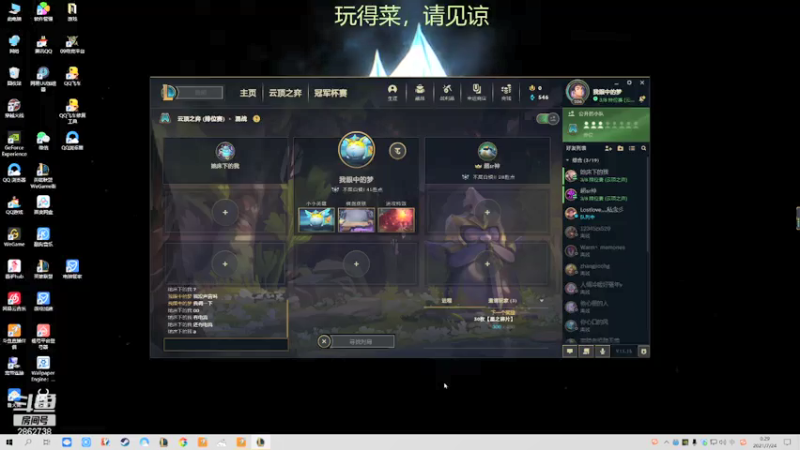The height and width of the screenshot is (450, 800).
Task: Click the third player's penguin avatar
Action: point(487,151)
